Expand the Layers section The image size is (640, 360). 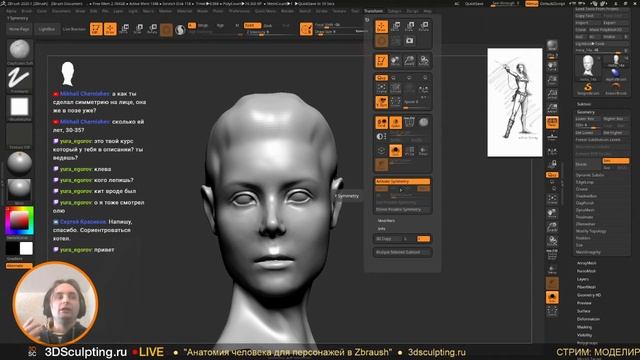pos(583,279)
